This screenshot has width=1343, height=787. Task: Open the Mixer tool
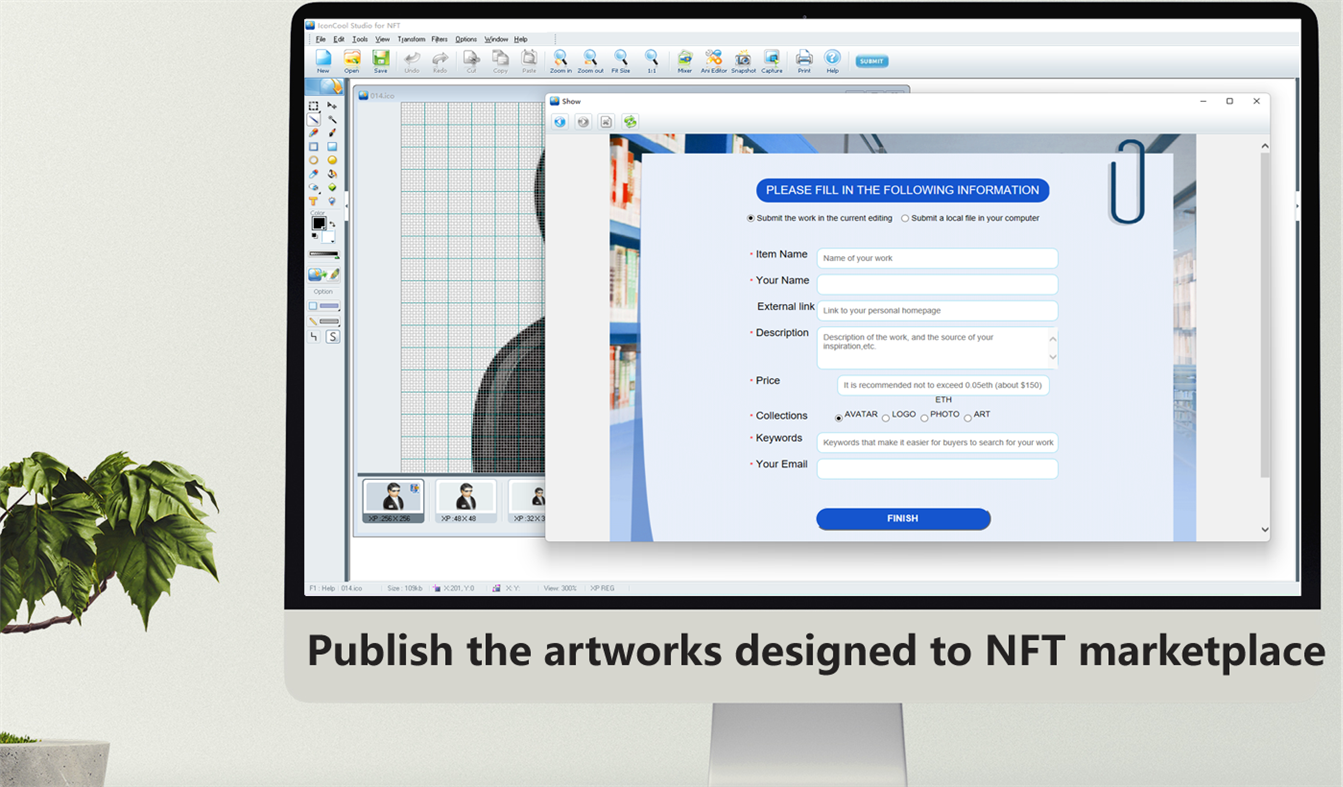coord(684,60)
